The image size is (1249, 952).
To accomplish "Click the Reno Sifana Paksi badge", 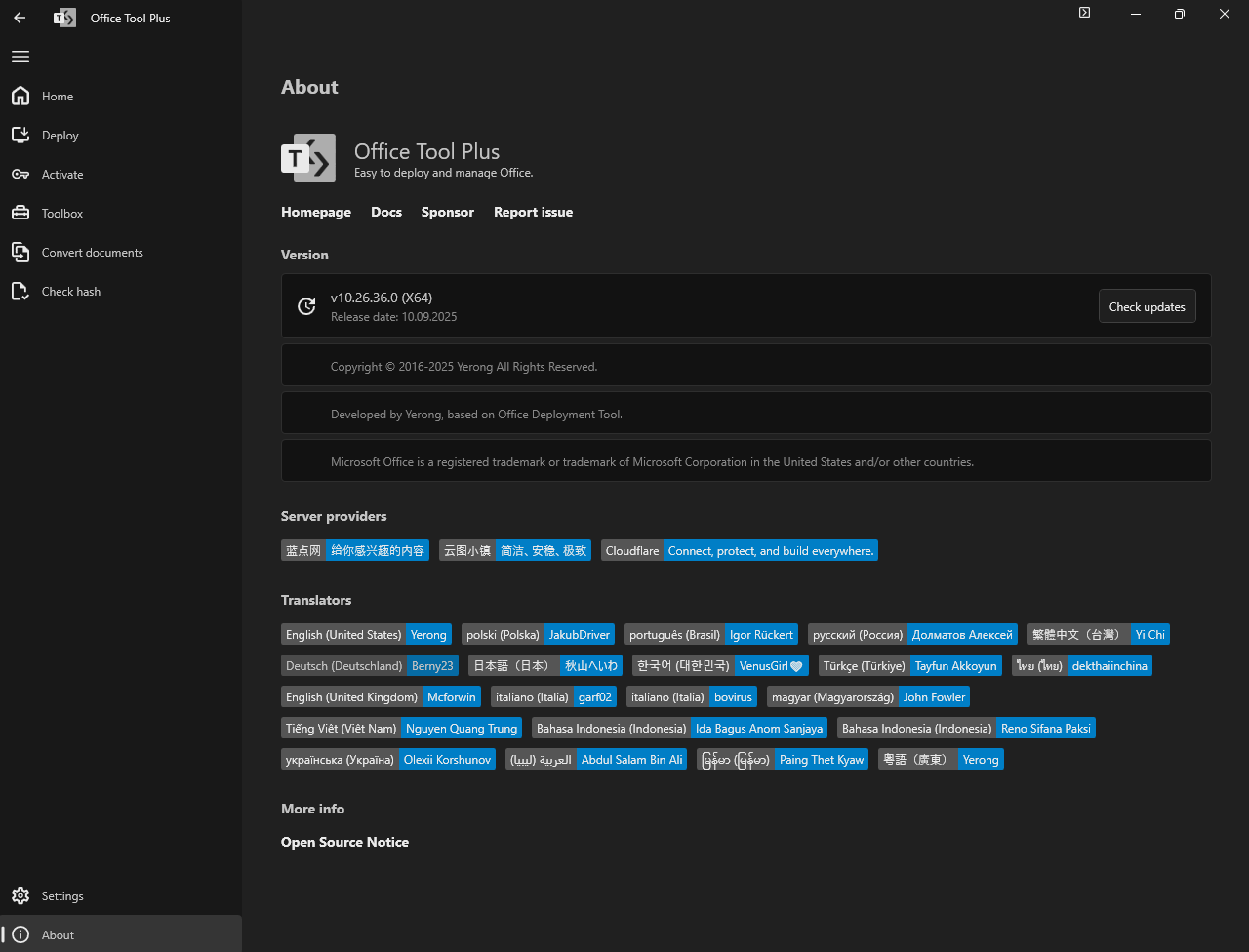I will (x=966, y=729).
